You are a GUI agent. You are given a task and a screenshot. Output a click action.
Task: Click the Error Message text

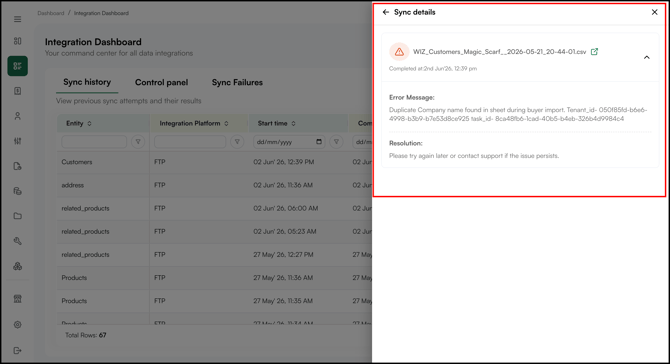point(518,114)
